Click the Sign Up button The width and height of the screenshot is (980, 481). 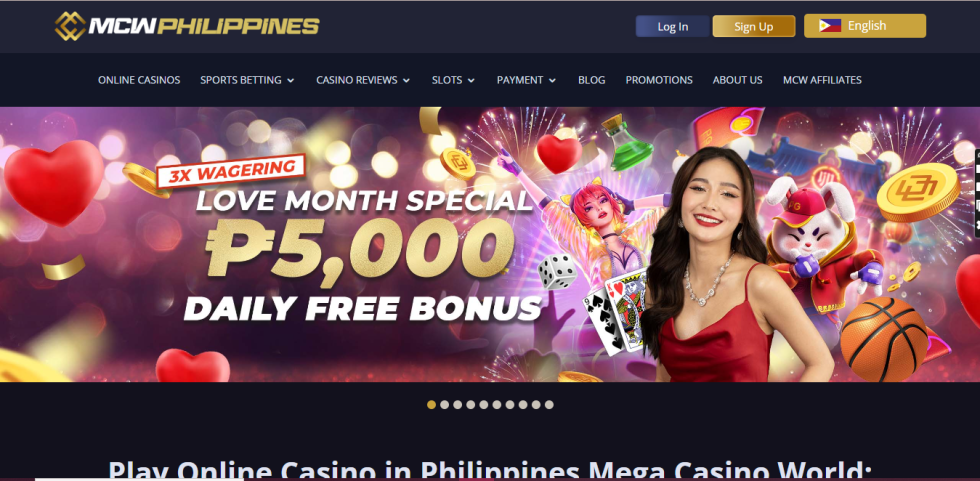tap(754, 26)
